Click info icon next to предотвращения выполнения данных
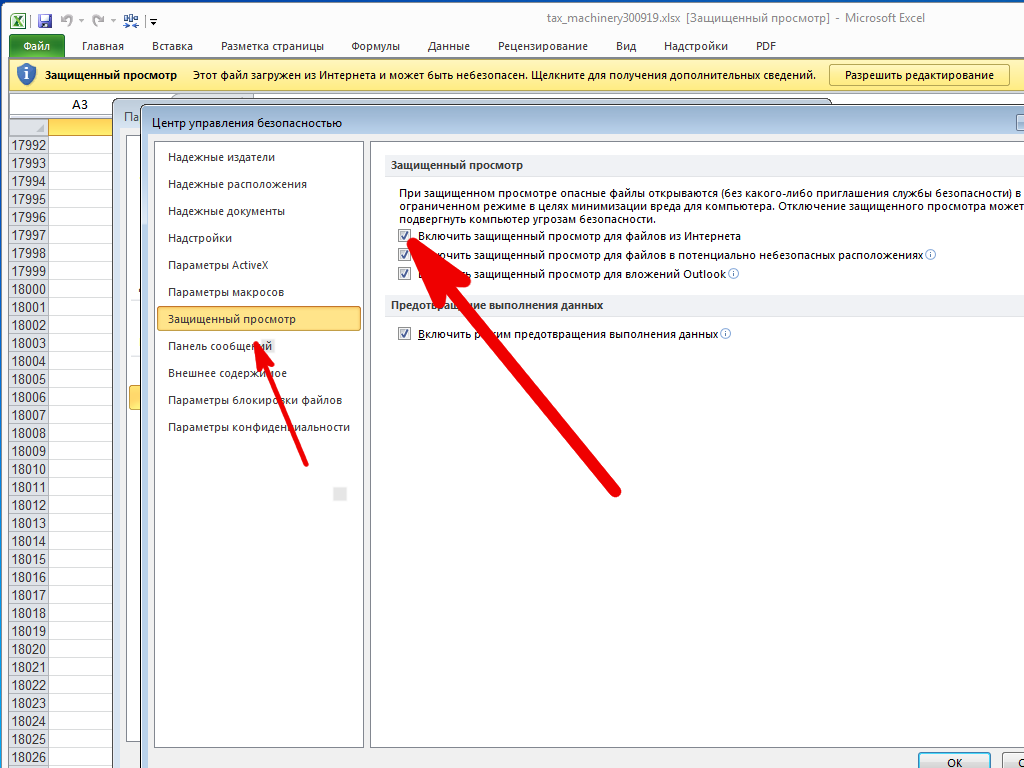Image resolution: width=1024 pixels, height=768 pixels. pos(726,334)
